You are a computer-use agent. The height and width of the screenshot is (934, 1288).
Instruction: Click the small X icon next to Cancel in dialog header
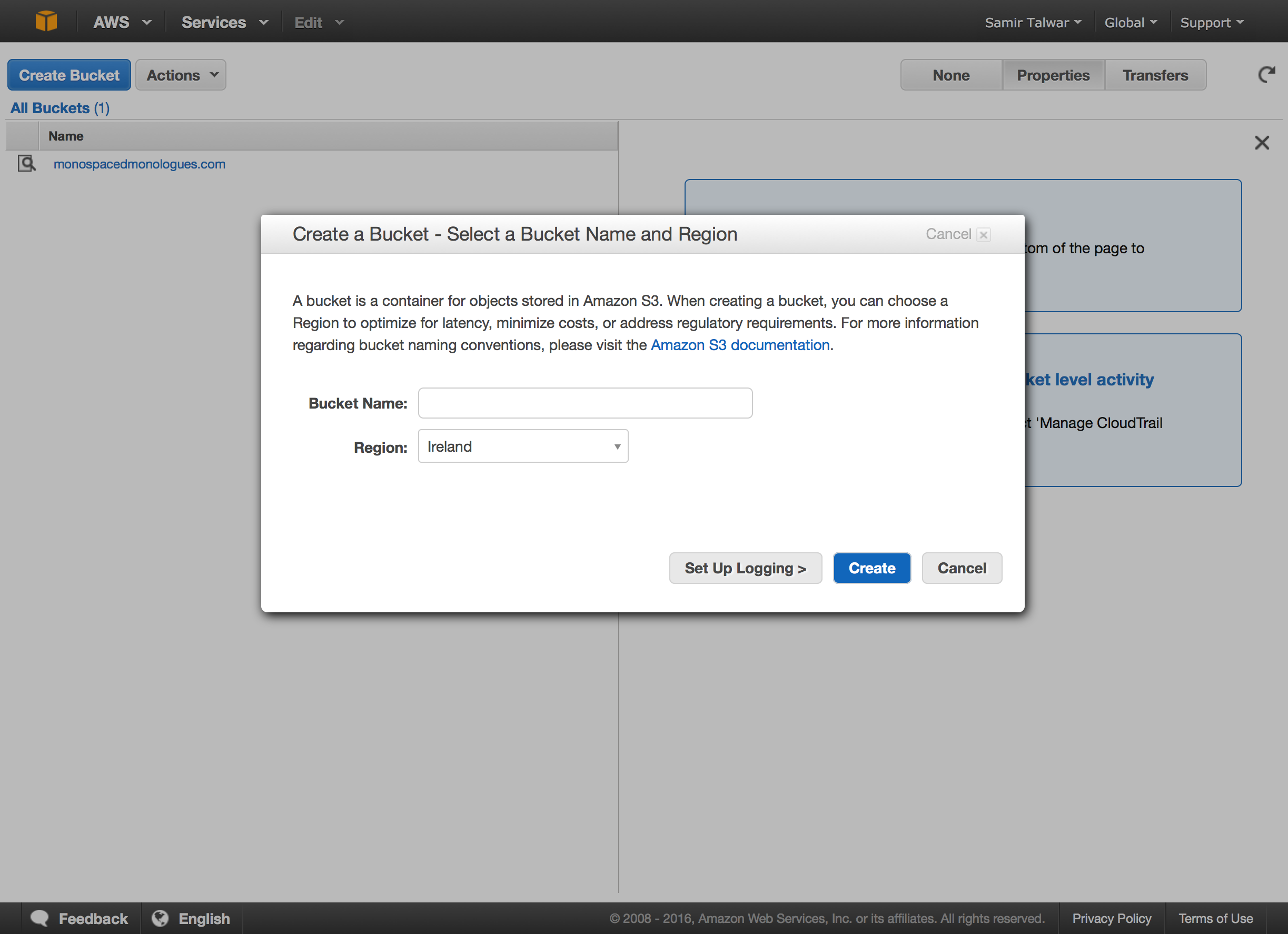pos(984,234)
